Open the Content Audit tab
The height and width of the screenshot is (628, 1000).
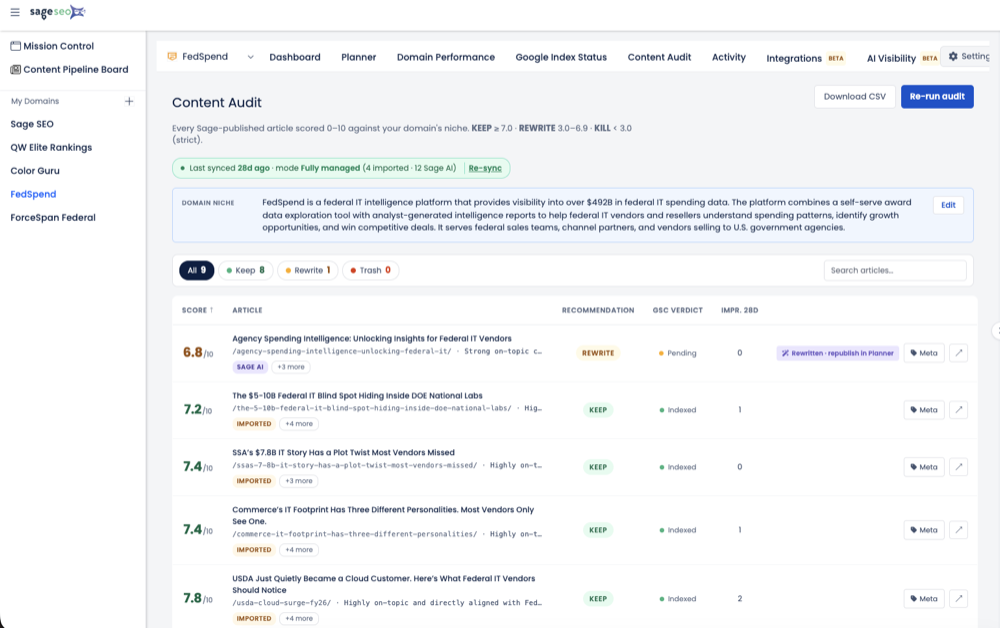[659, 57]
